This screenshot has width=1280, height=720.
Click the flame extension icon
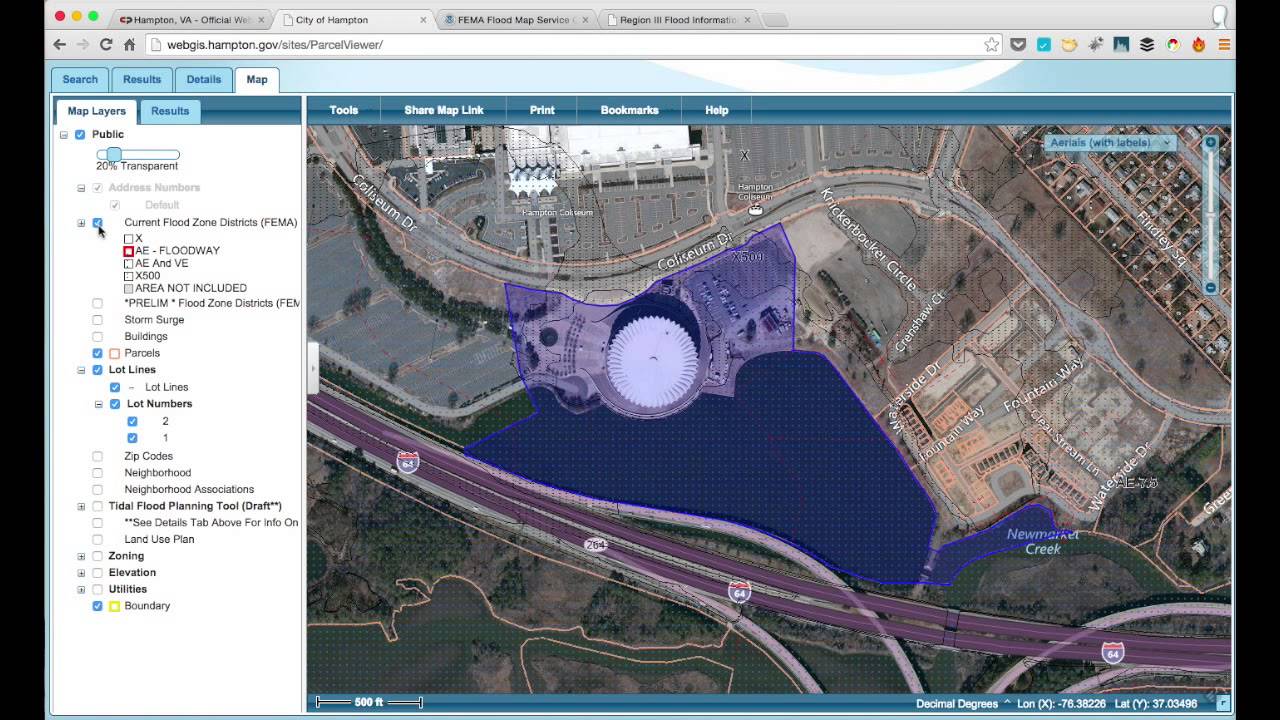pos(1198,45)
